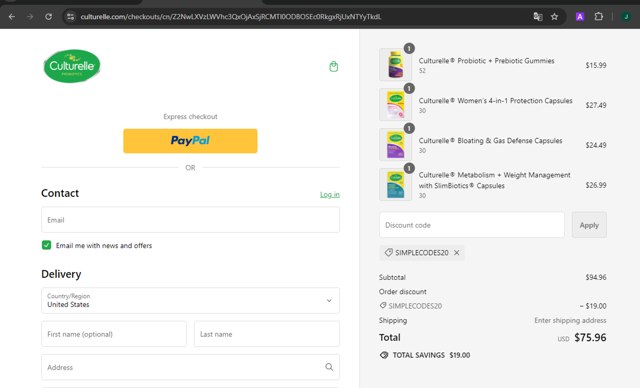Click the address search magnifier icon

click(x=329, y=367)
